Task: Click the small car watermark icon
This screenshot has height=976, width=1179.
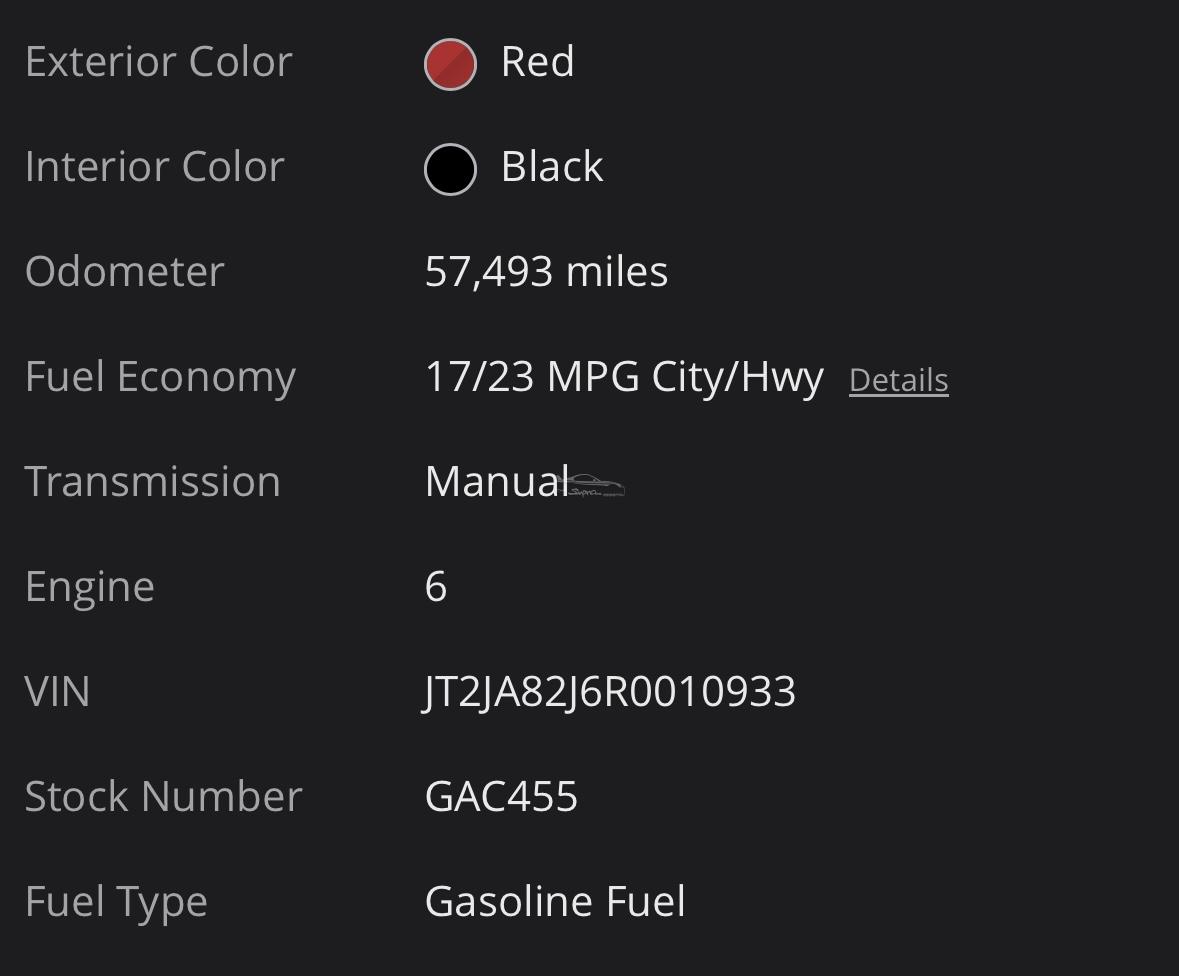Action: pos(597,487)
